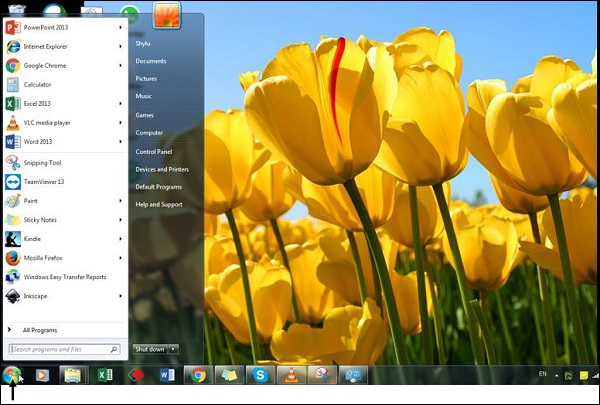600x405 pixels.
Task: Open the red diamond taskbar app
Action: 136,375
